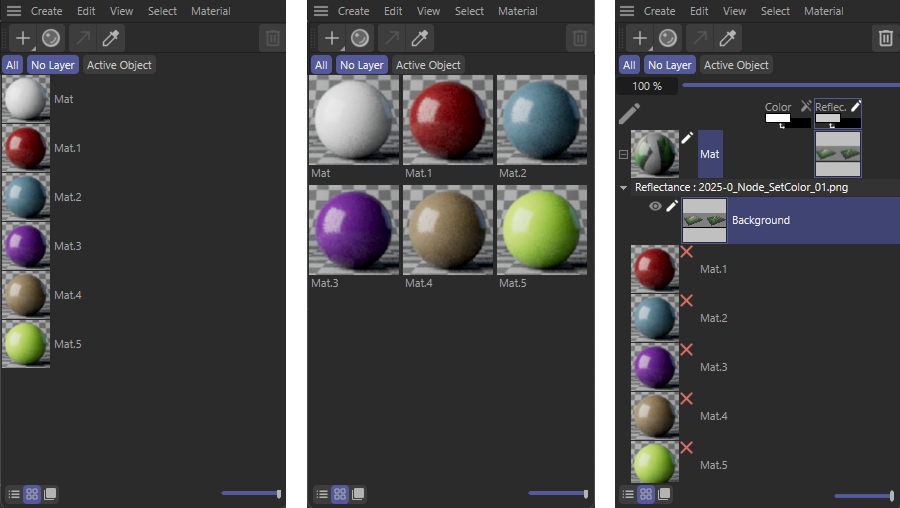
Task: Click red X next to Mat.1 in right panel
Action: click(x=686, y=252)
